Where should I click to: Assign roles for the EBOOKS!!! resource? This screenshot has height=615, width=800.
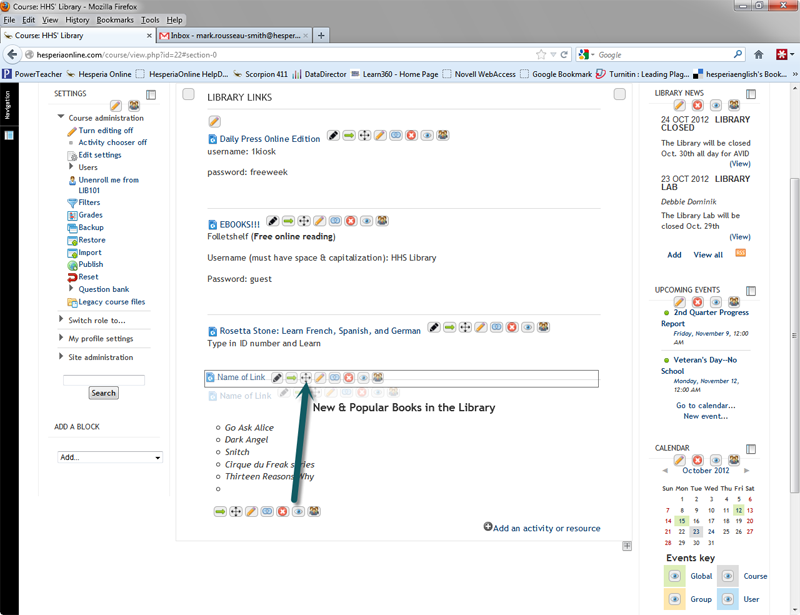pyautogui.click(x=382, y=221)
